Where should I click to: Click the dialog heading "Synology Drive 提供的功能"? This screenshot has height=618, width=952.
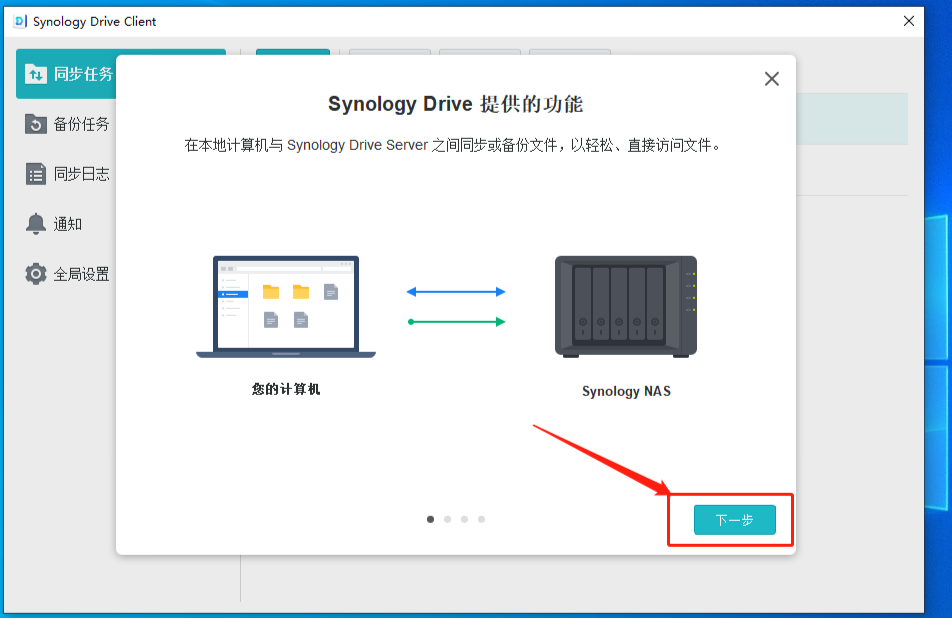[x=455, y=105]
